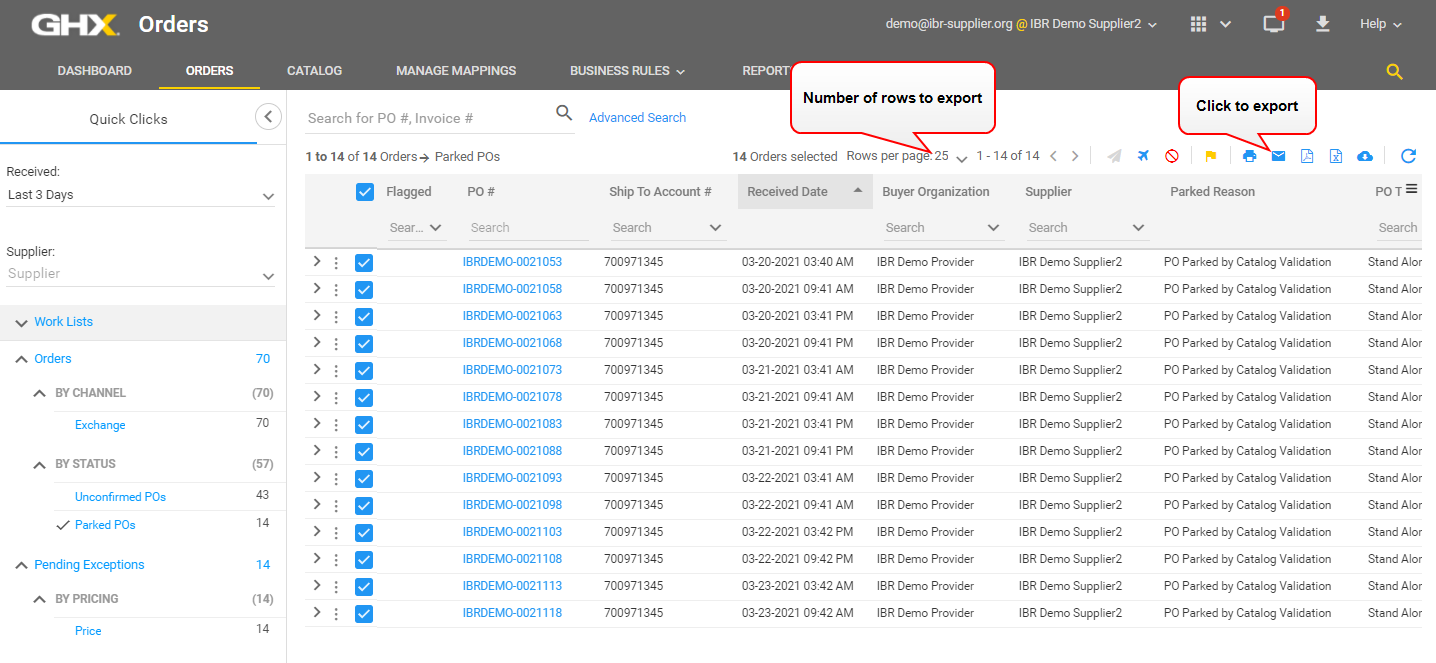Click the yellow search icon in navigation bar

point(1395,71)
